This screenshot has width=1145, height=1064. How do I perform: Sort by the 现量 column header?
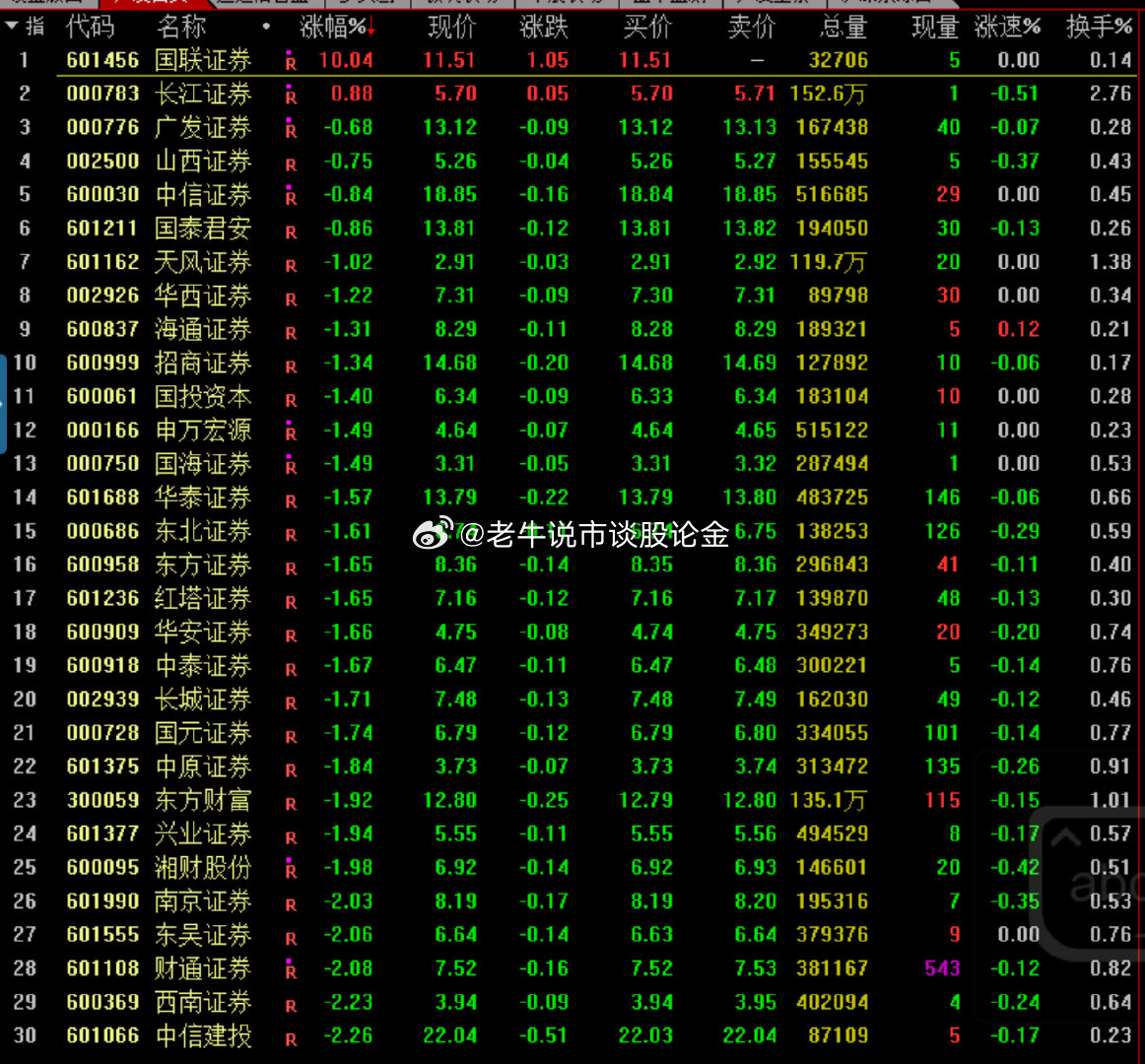[x=935, y=27]
